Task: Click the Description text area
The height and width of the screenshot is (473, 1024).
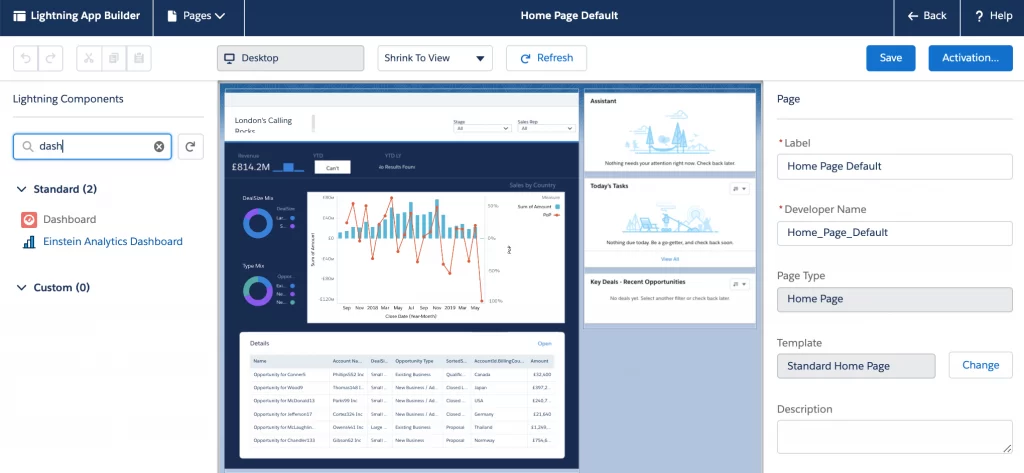Action: point(895,437)
